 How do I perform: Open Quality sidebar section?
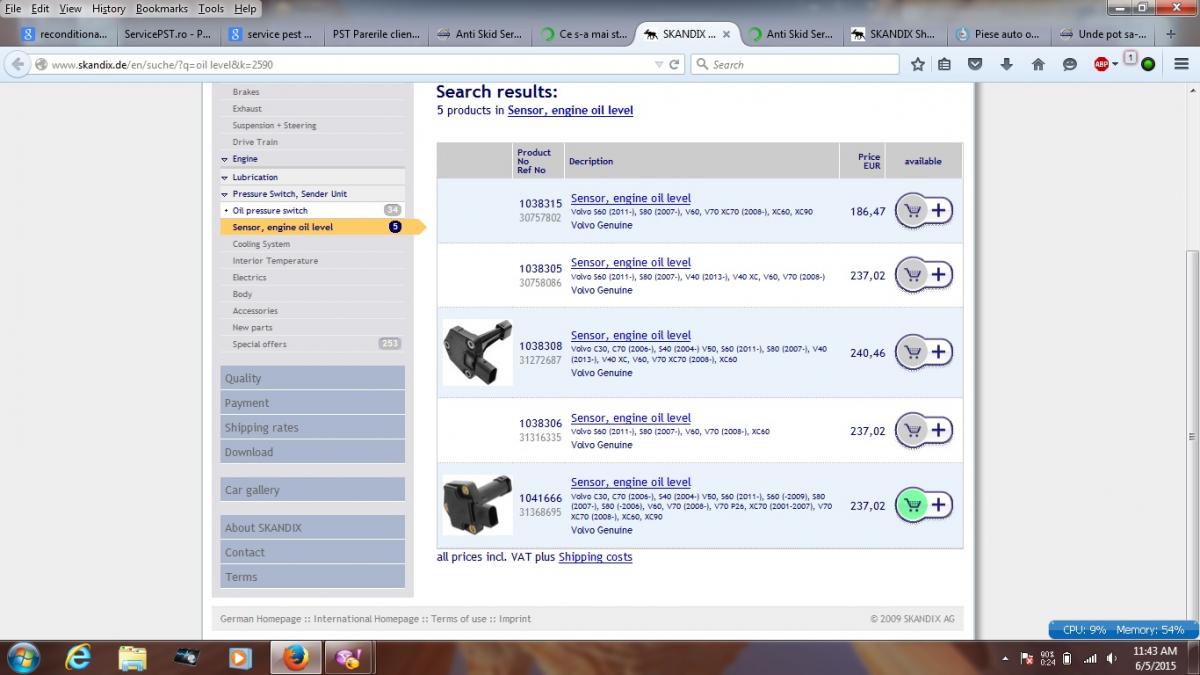[312, 378]
